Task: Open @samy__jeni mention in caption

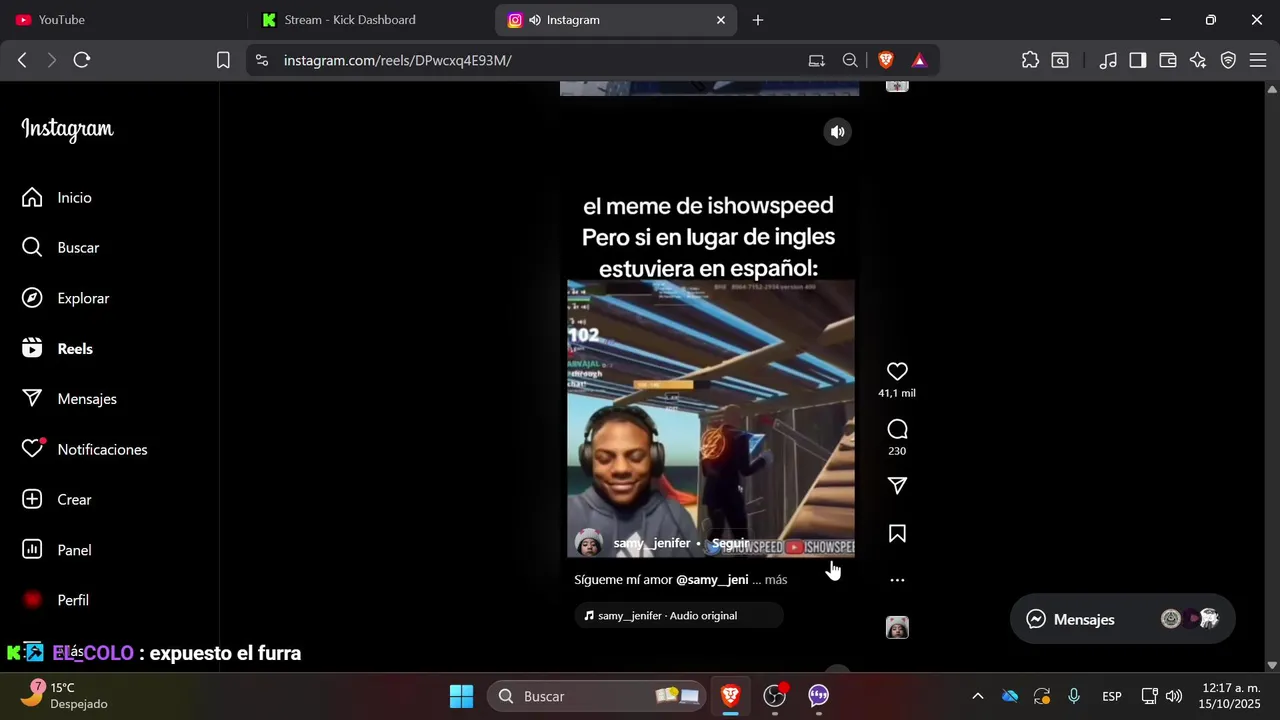Action: coord(712,580)
